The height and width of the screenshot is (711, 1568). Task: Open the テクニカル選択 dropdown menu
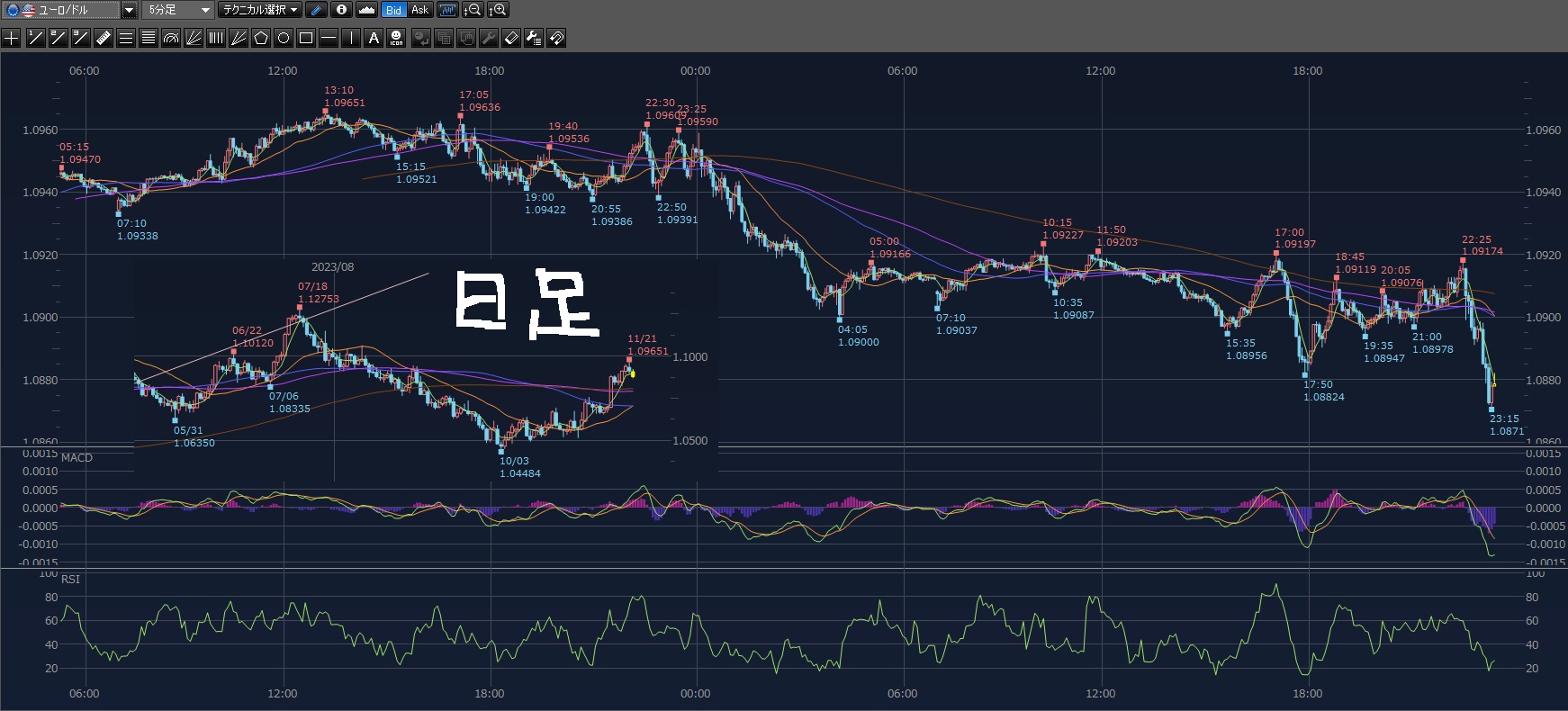260,10
